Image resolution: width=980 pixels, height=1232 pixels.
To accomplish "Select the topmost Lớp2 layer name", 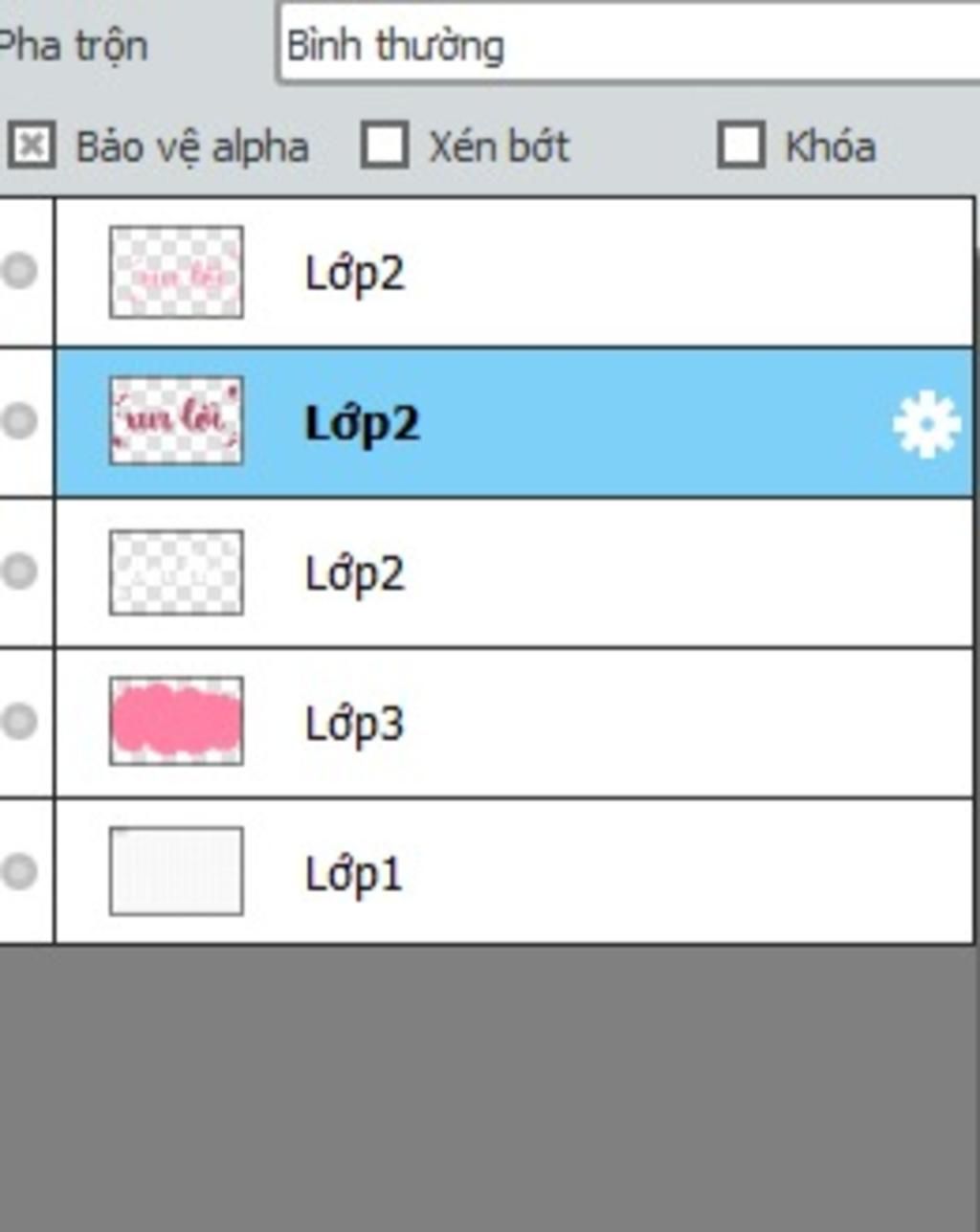I will coord(354,274).
